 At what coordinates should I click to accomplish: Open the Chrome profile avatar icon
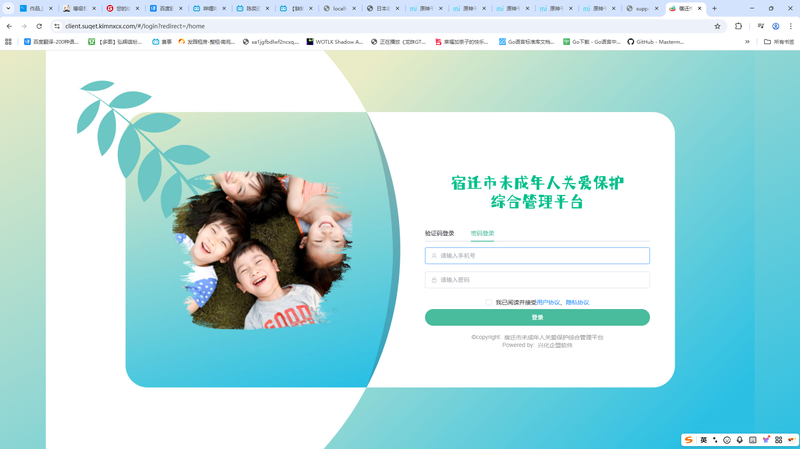pyautogui.click(x=776, y=26)
